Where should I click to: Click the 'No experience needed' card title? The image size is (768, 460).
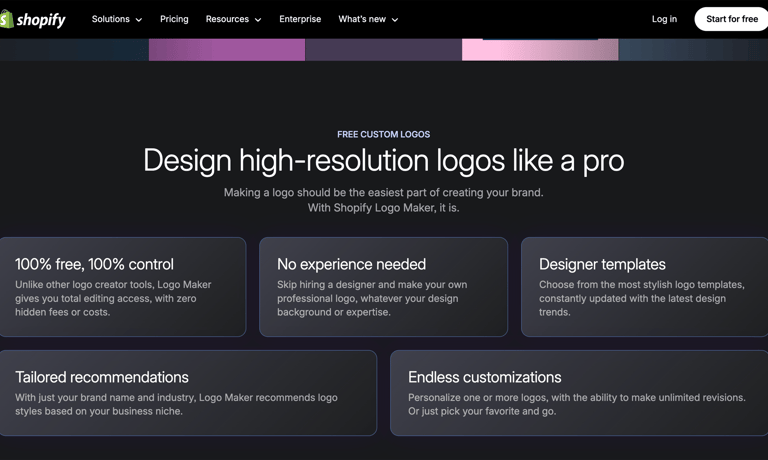point(351,265)
